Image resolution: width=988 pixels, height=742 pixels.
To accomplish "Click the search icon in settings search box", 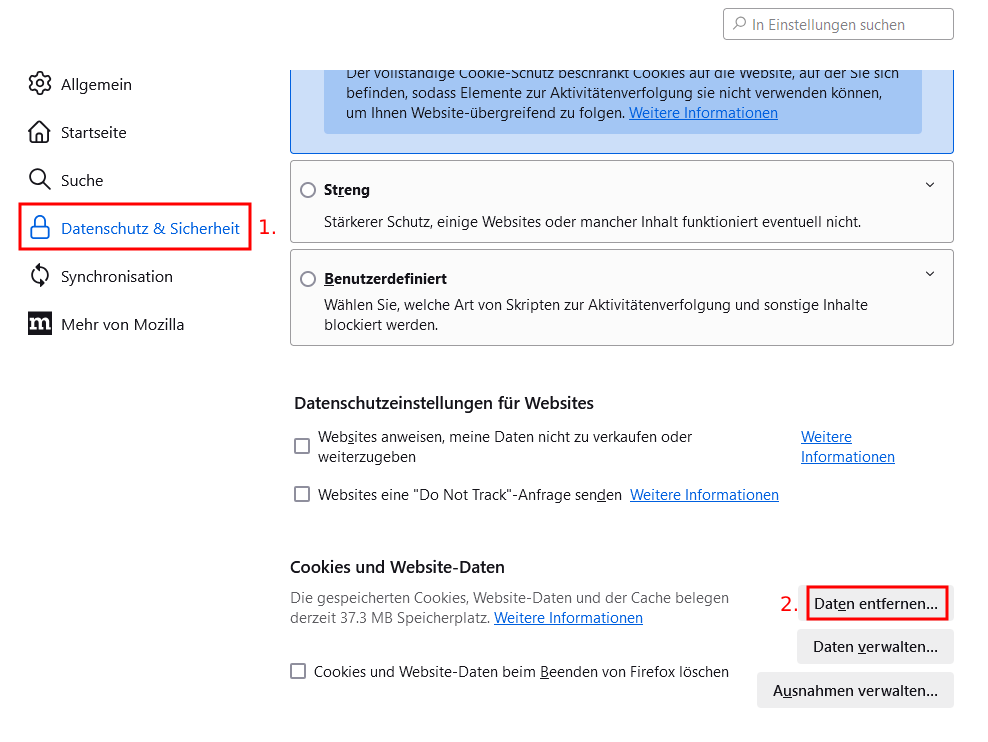I will coord(739,24).
